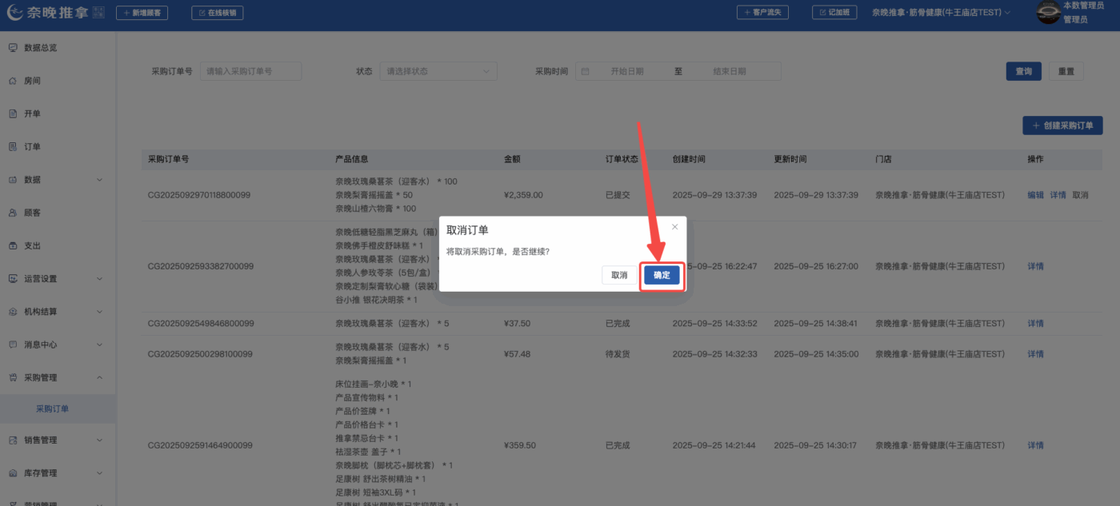Screen dimensions: 1120x506
Task: Open 支出 via its wallet icon
Action: pos(12,245)
